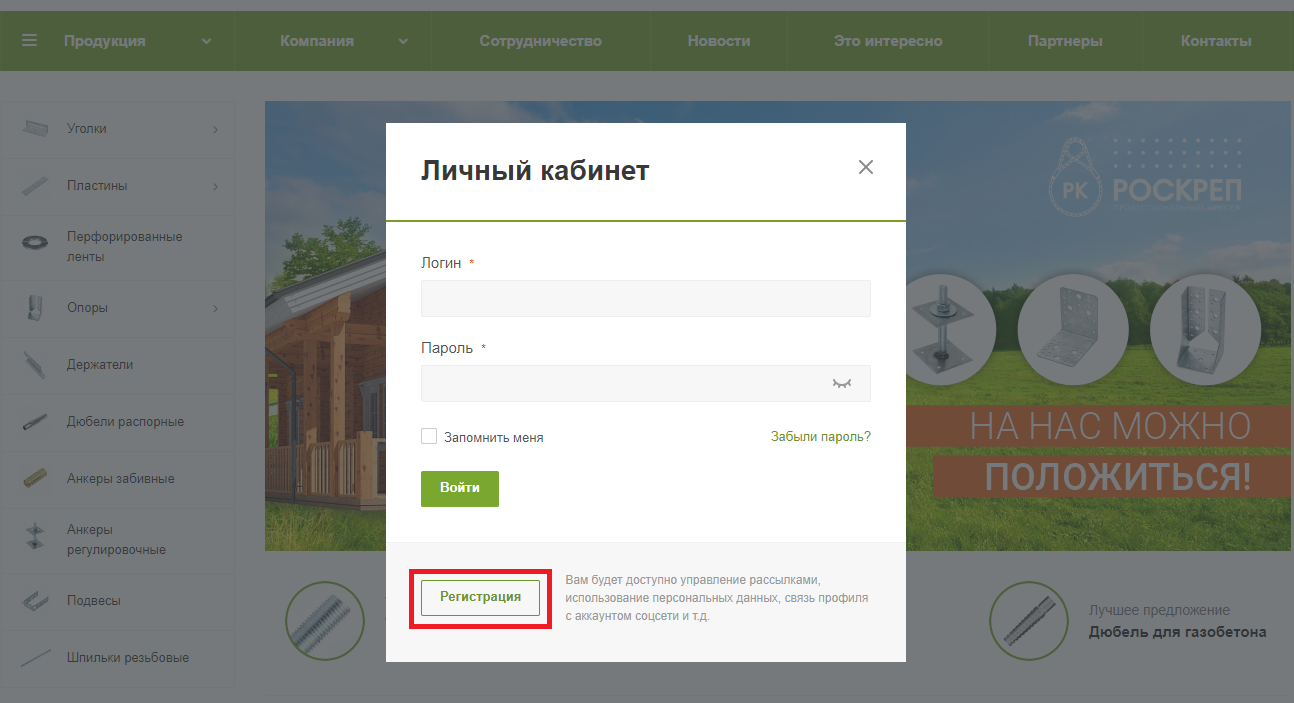Select the Держатели sidebar icon

[x=35, y=364]
